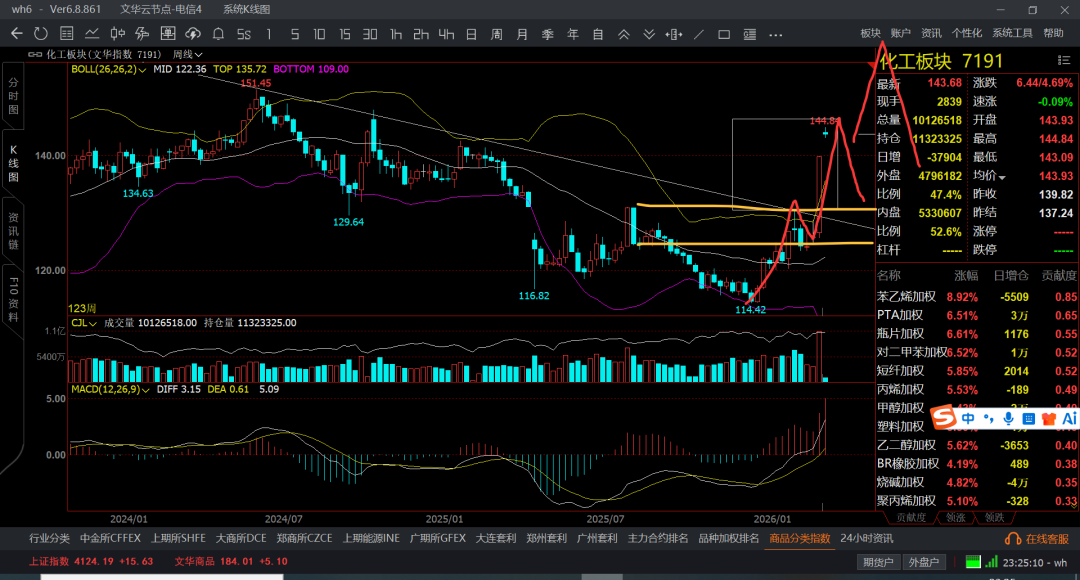Click the horizontal zoom expand icon
The height and width of the screenshot is (580, 1080).
coord(674,34)
